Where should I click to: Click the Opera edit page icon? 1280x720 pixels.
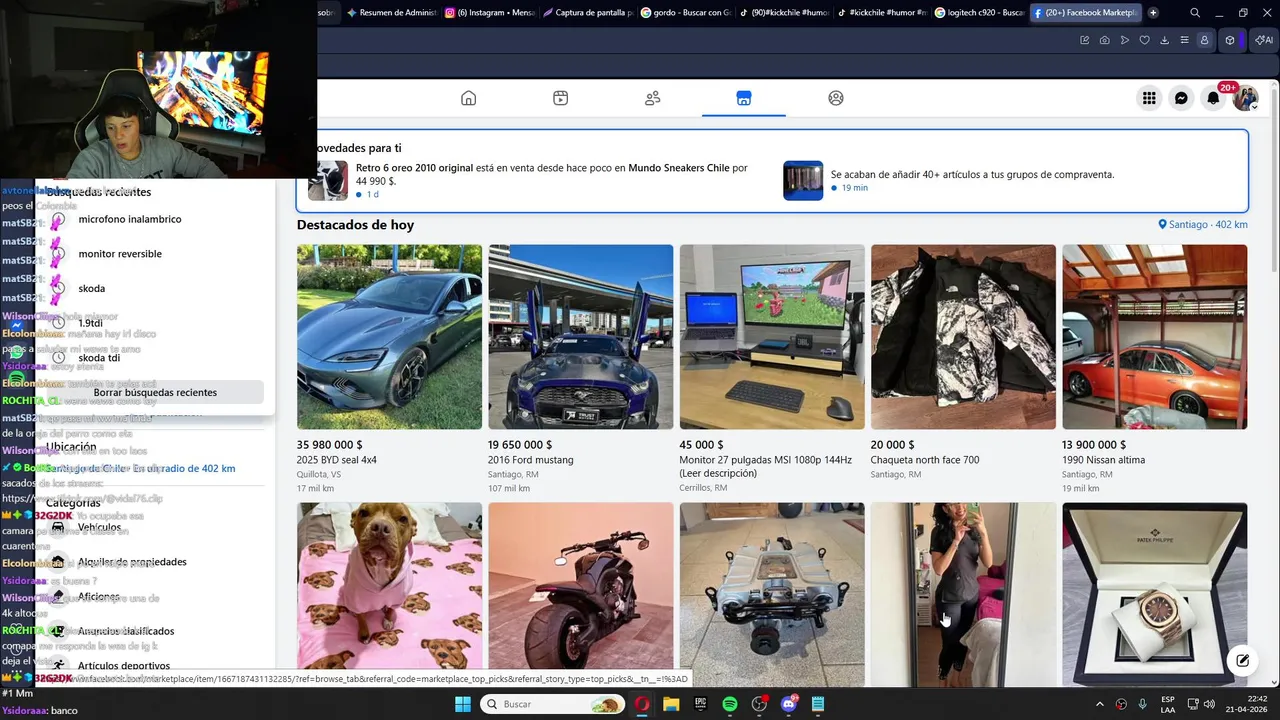[x=1084, y=40]
